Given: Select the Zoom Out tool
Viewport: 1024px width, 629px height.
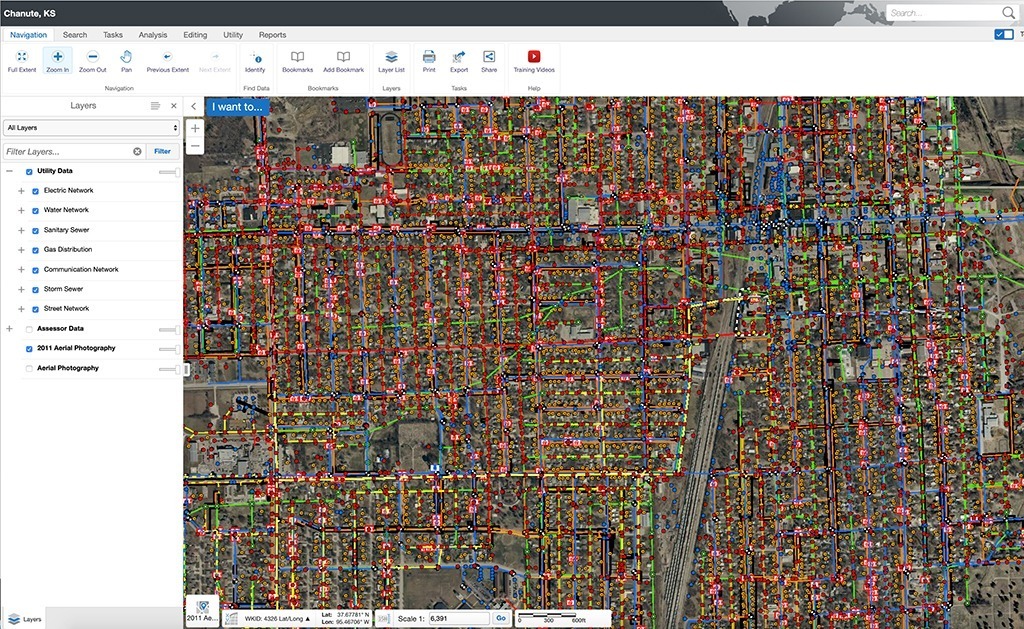Looking at the screenshot, I should pos(93,61).
